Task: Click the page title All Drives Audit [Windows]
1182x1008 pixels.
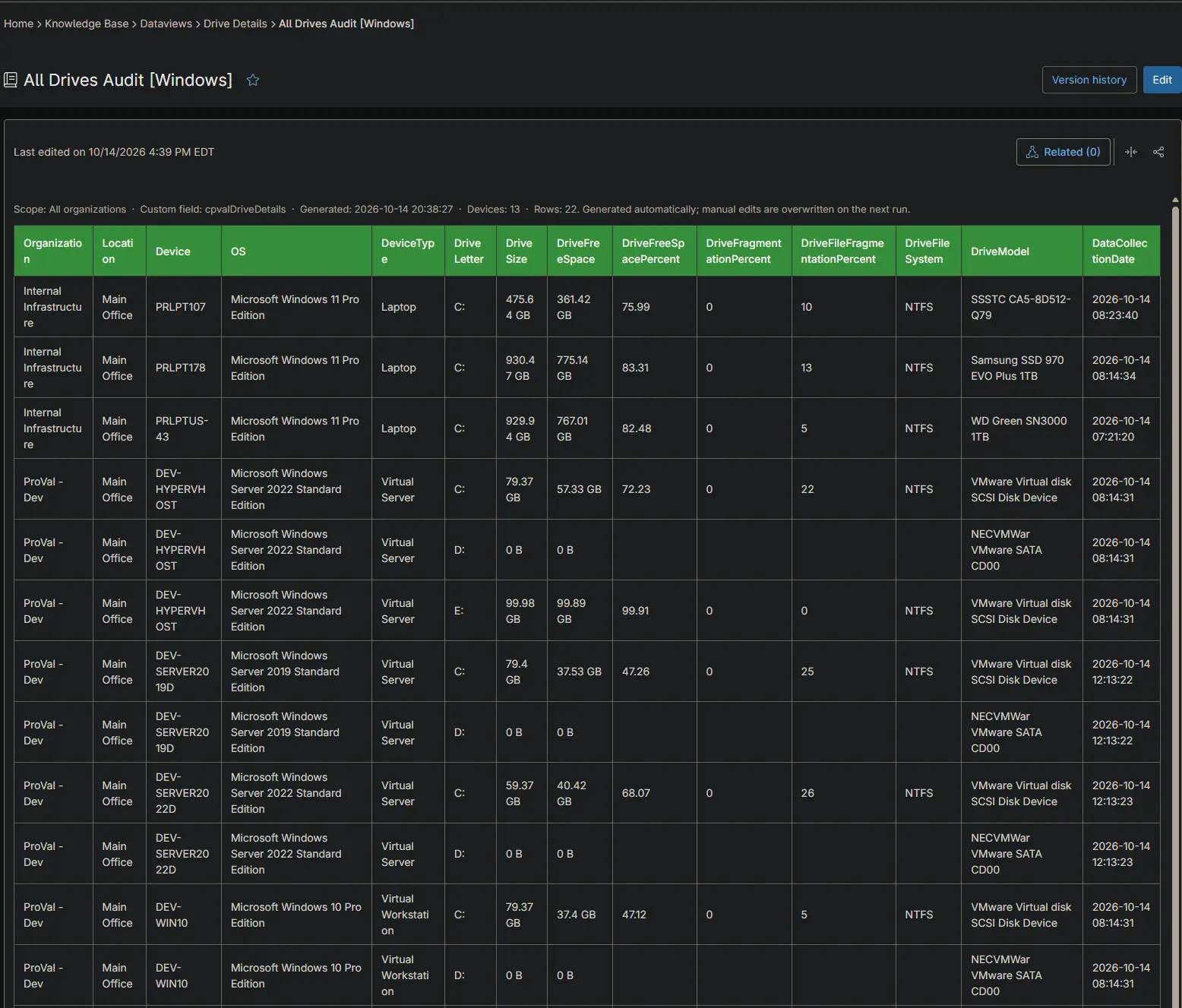Action: coord(128,80)
